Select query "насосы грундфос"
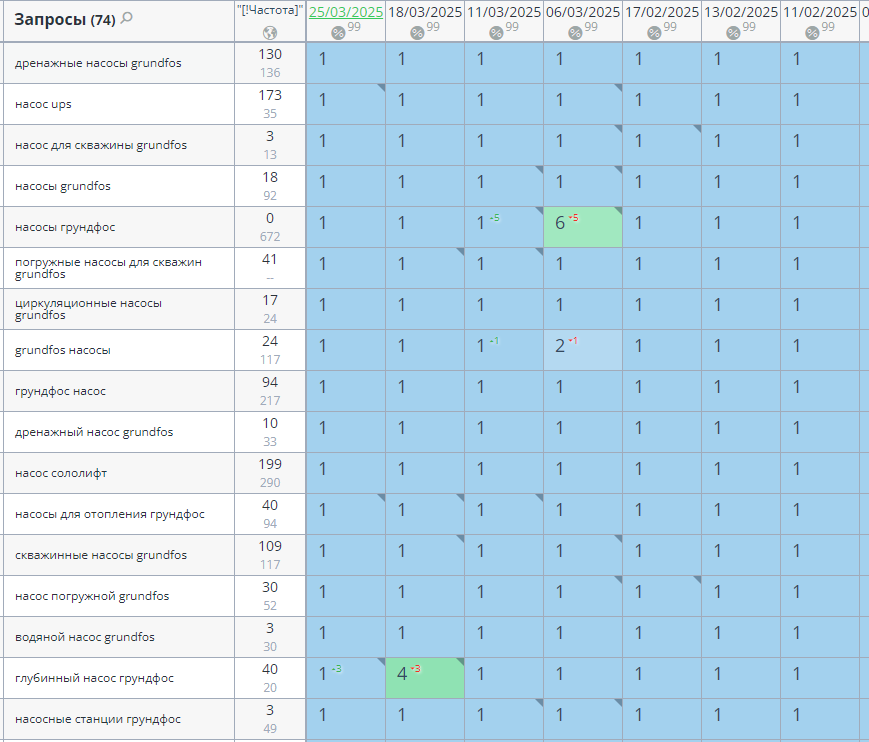Viewport: 869px width, 742px height. click(x=65, y=227)
